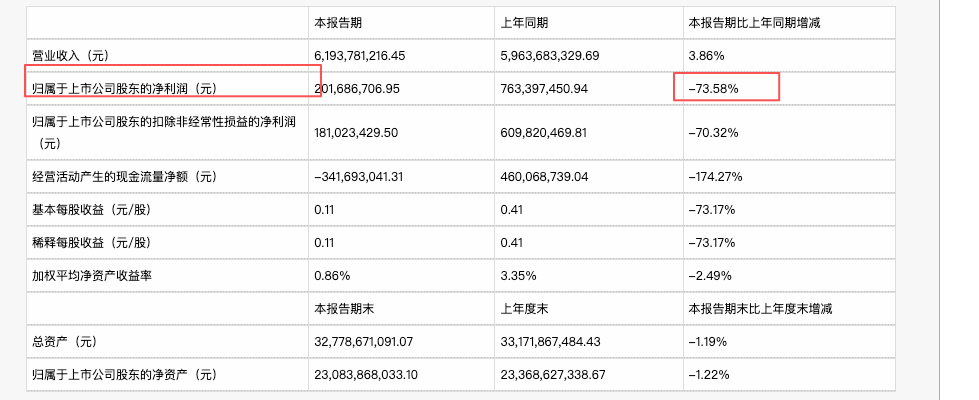The image size is (979, 400).
Task: Click the value 763,397,450.94
Action: [x=544, y=89]
